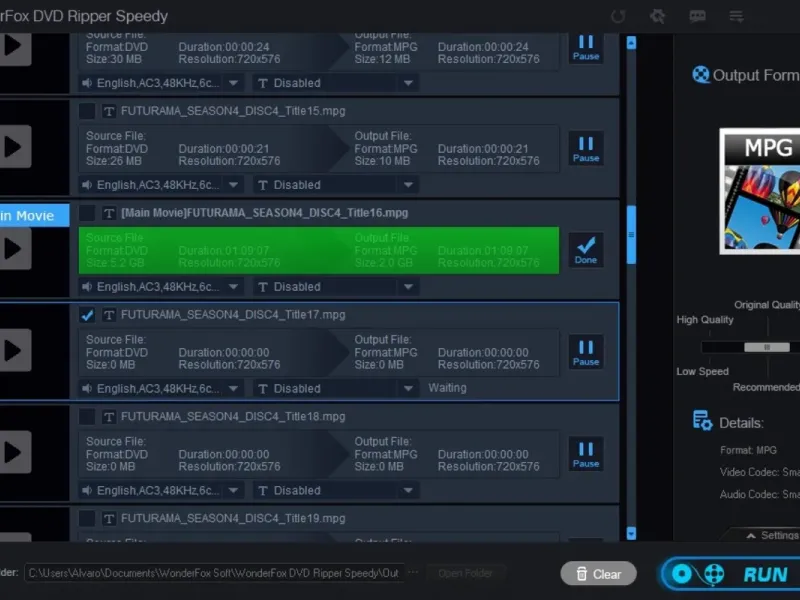800x600 pixels.
Task: Click the film reel icon in RUN button
Action: tap(714, 574)
